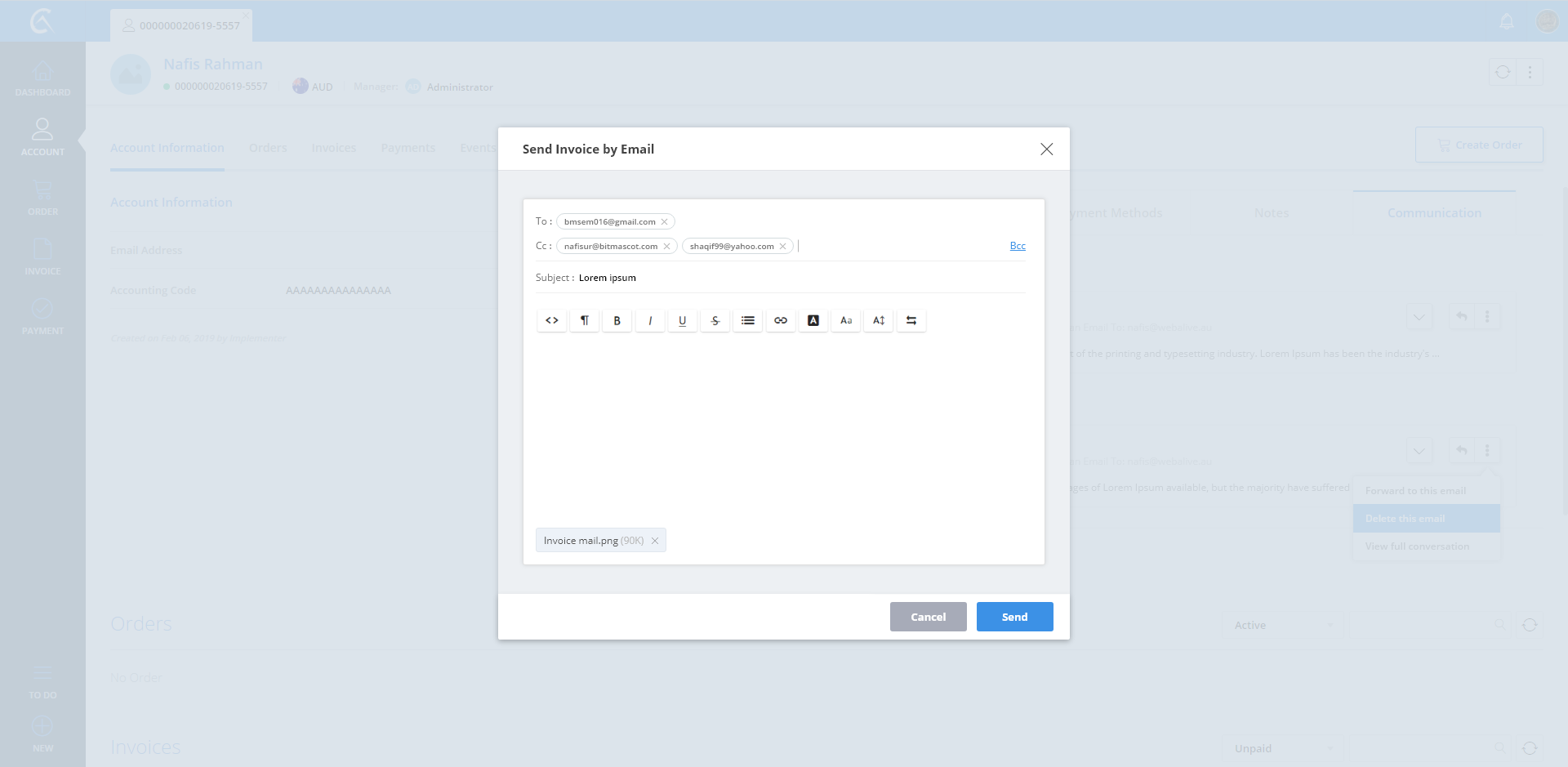Delete the Invoice mail.png attachment
The height and width of the screenshot is (767, 1568).
coord(655,541)
